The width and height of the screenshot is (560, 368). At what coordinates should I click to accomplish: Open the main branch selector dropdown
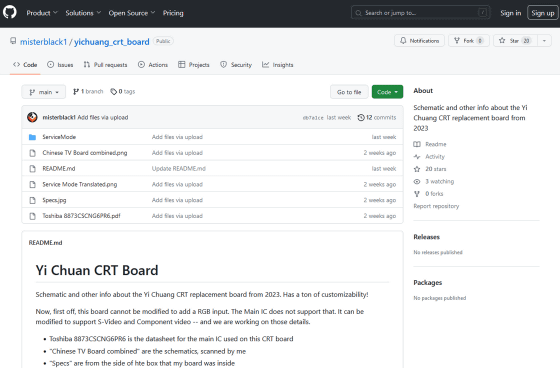click(44, 92)
